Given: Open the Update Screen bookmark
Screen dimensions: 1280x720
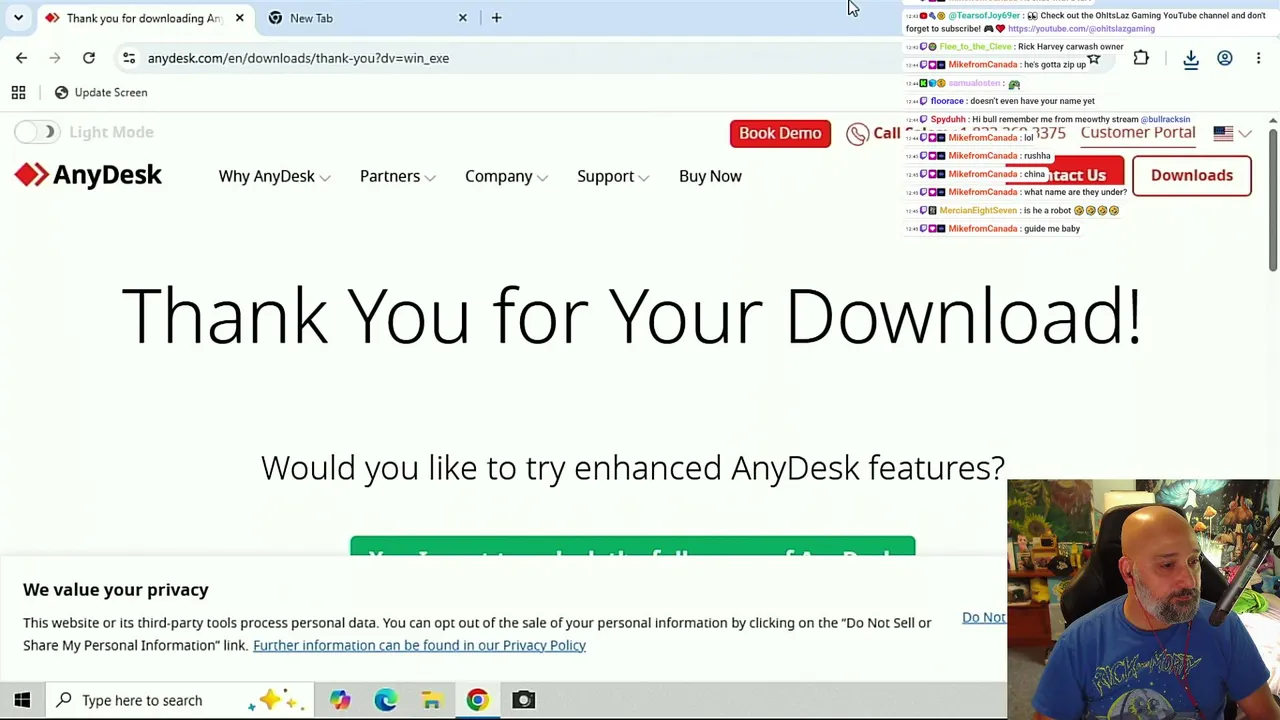Looking at the screenshot, I should (101, 92).
